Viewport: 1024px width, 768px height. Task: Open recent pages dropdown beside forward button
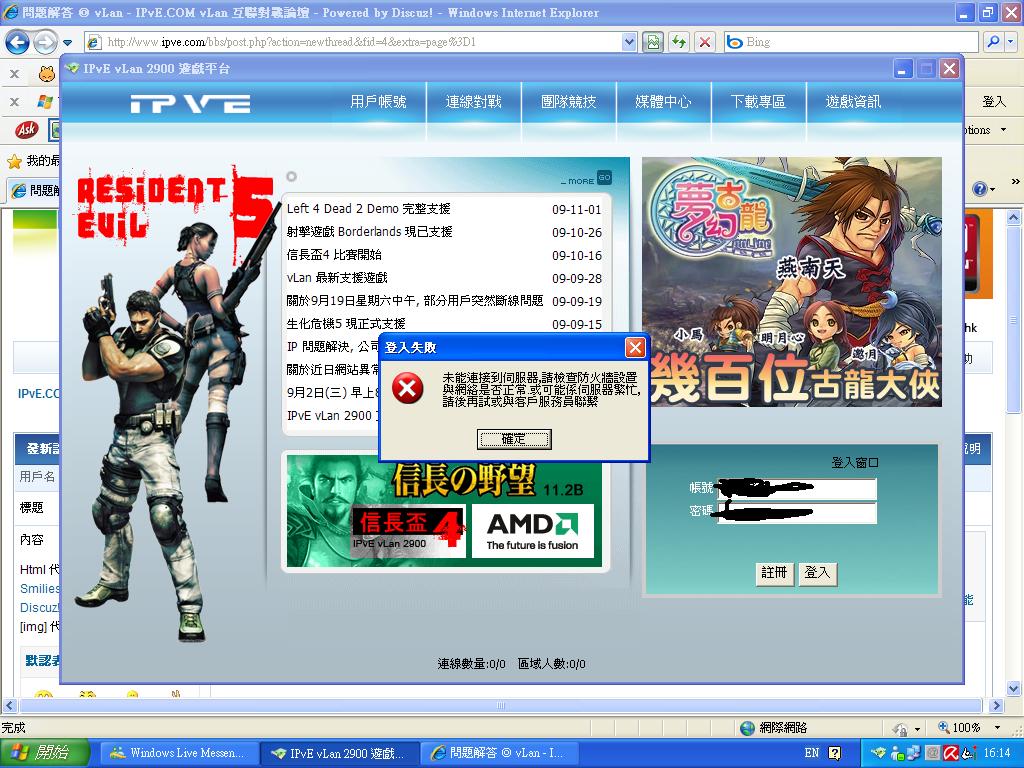[67, 43]
